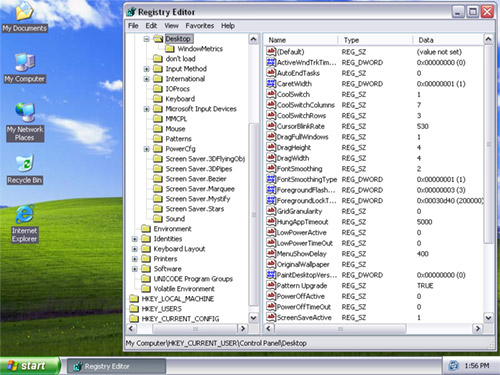Open My Computer desktop icon

click(24, 68)
